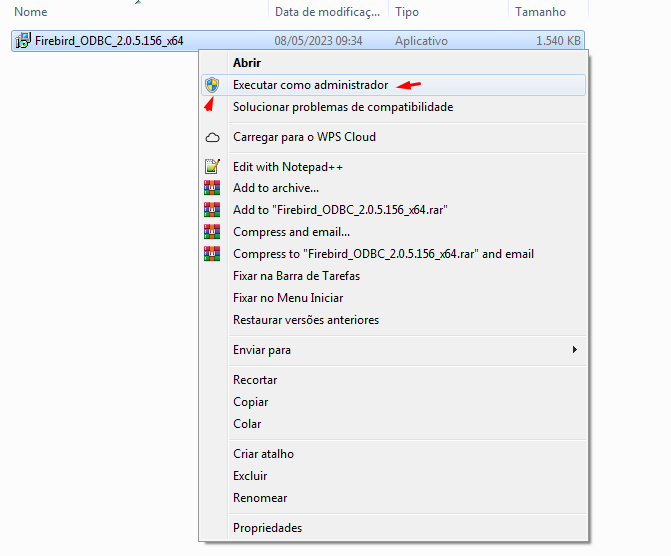Sort by Tipo column header
Viewport: 671px width, 556px height.
pos(448,12)
